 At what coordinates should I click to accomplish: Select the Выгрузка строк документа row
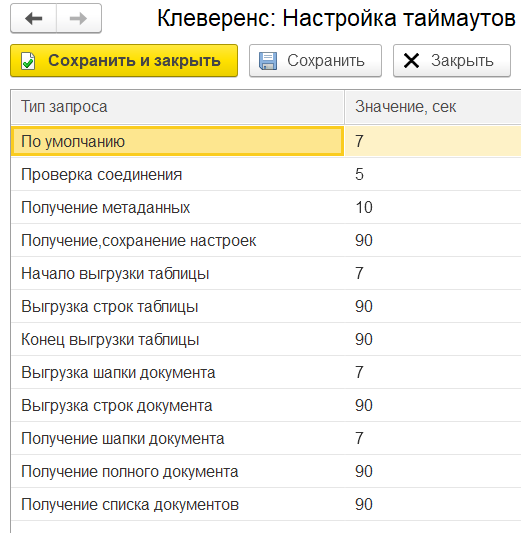266,405
